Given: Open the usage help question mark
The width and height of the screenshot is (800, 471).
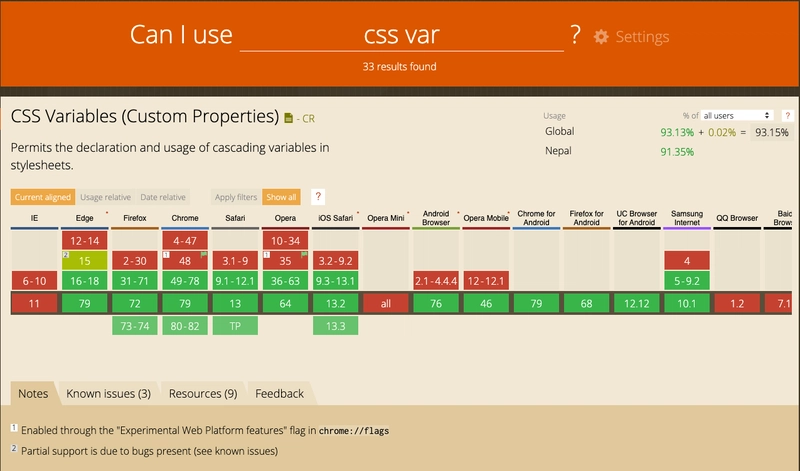Looking at the screenshot, I should point(787,116).
